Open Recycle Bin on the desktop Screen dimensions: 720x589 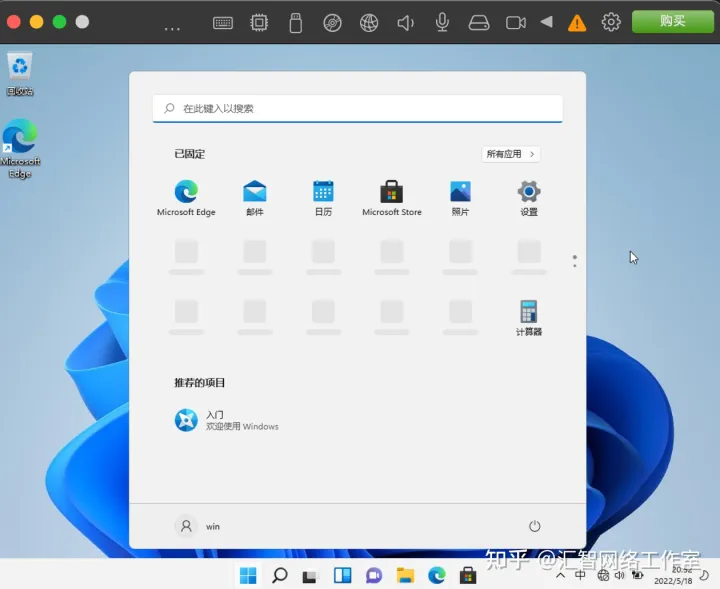tap(20, 74)
